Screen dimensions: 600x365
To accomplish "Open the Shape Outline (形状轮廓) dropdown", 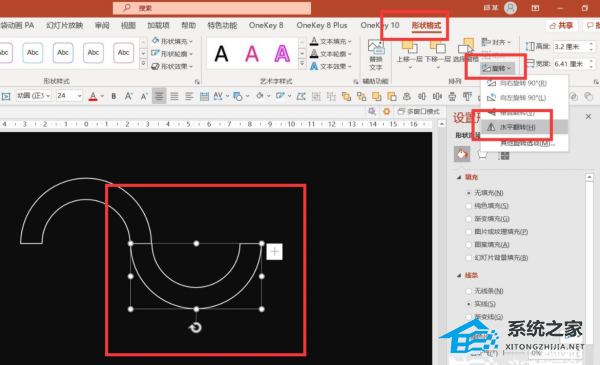I will coord(172,54).
